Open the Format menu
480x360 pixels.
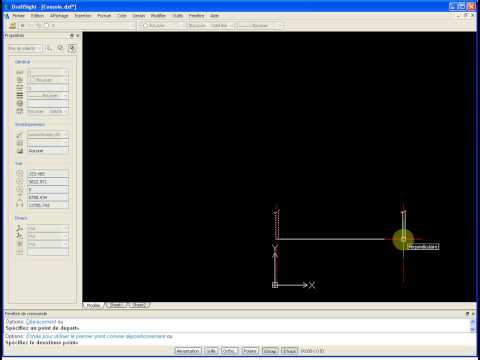104,16
